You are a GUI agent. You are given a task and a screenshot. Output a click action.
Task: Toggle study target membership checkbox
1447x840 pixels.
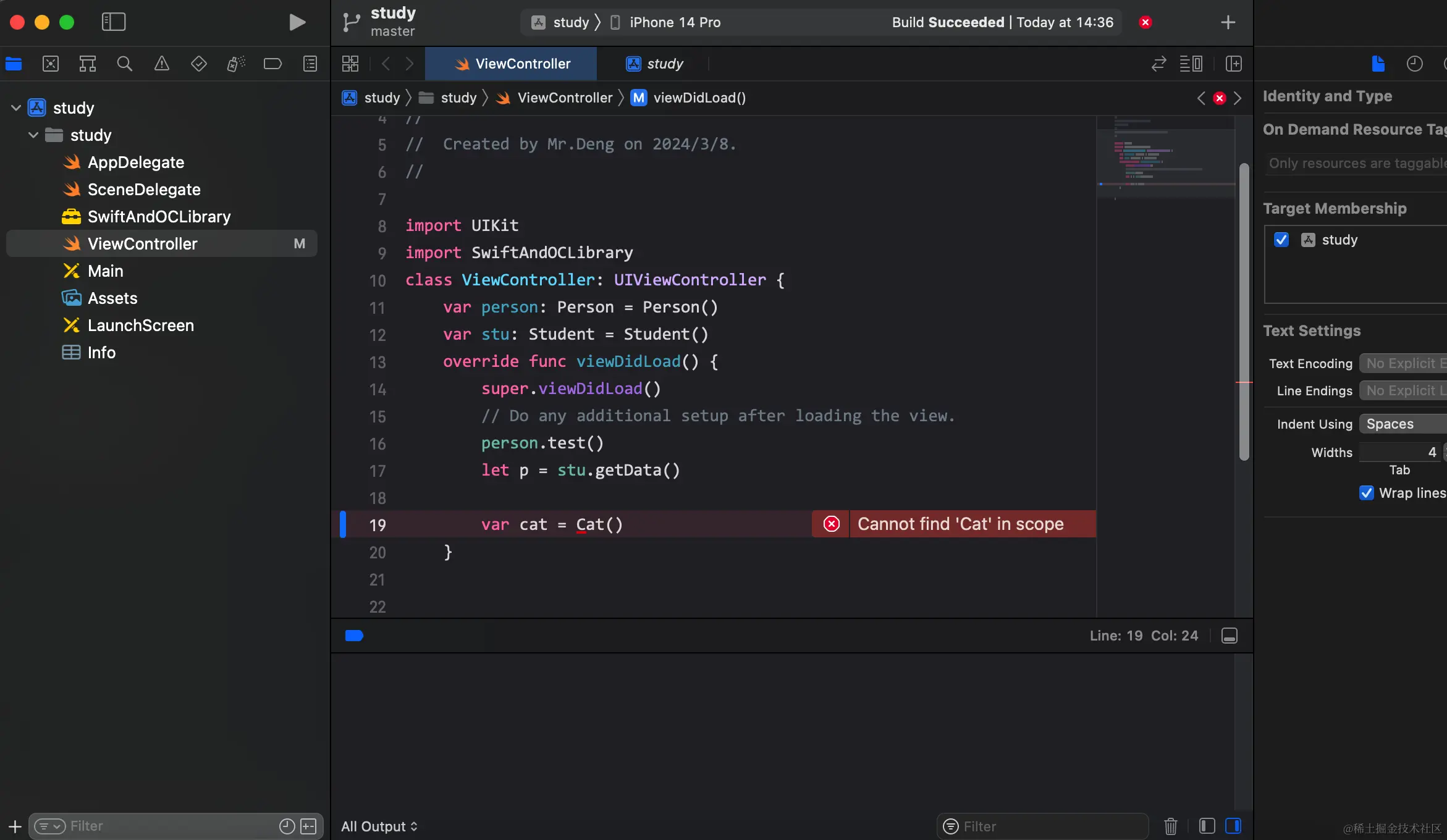1281,240
